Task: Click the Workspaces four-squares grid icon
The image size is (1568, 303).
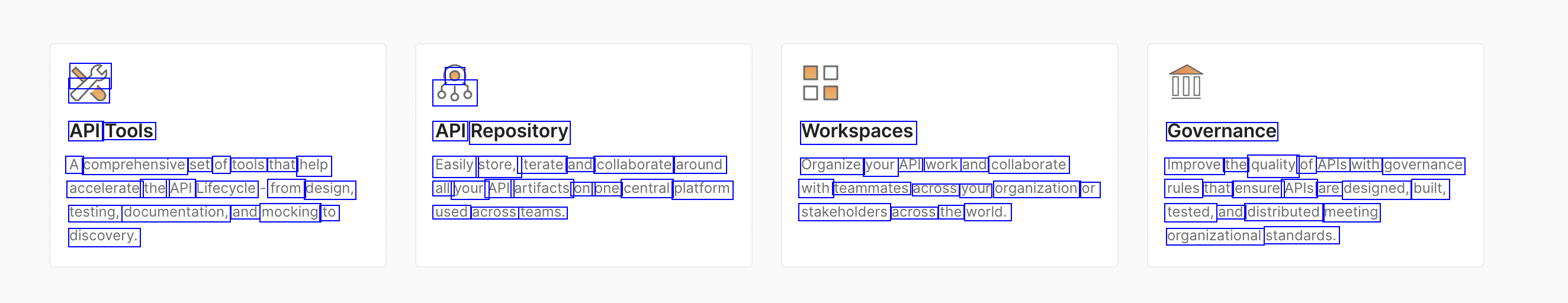Action: (x=820, y=83)
